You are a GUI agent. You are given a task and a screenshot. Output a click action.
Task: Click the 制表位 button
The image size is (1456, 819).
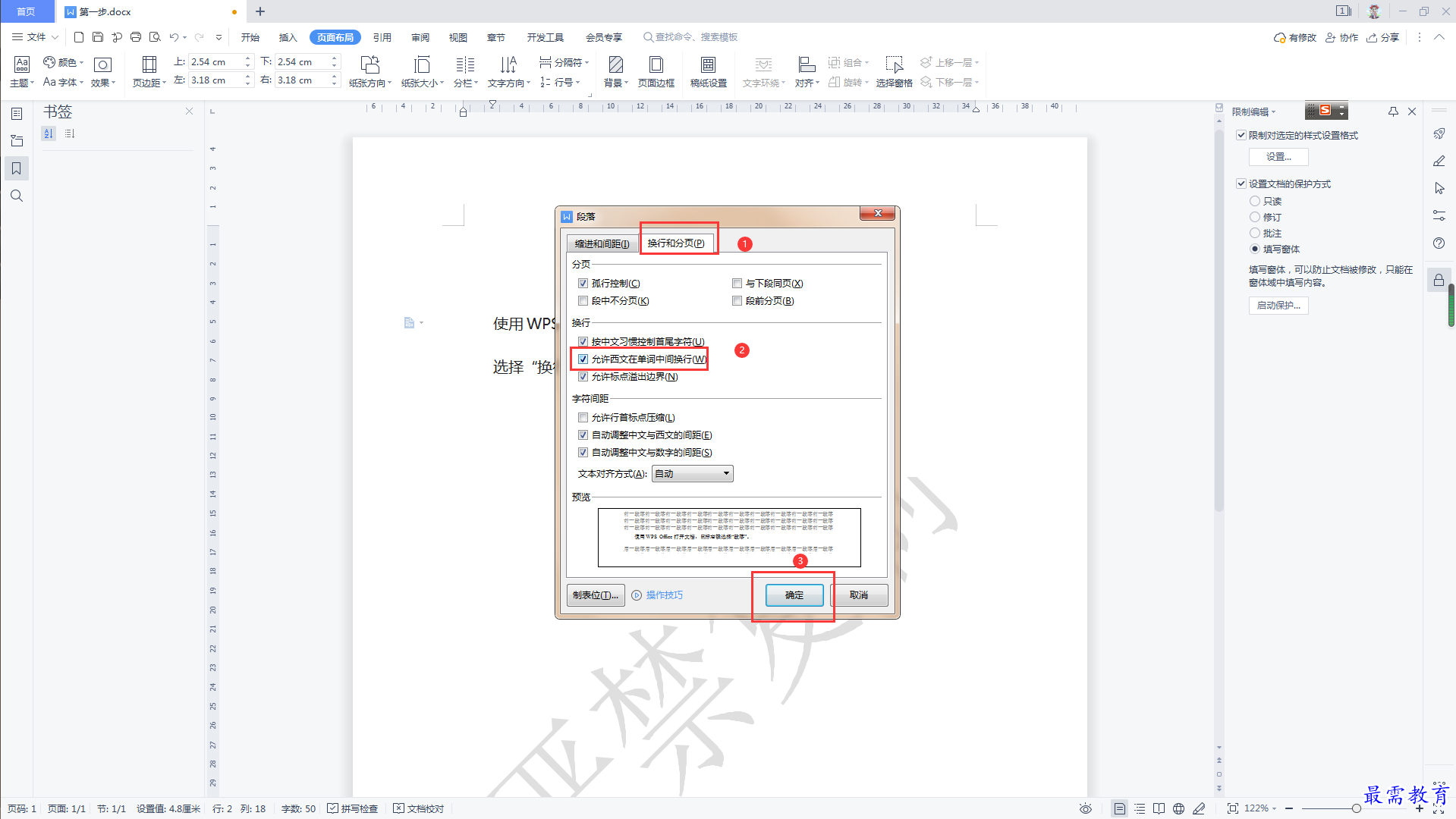pyautogui.click(x=596, y=595)
